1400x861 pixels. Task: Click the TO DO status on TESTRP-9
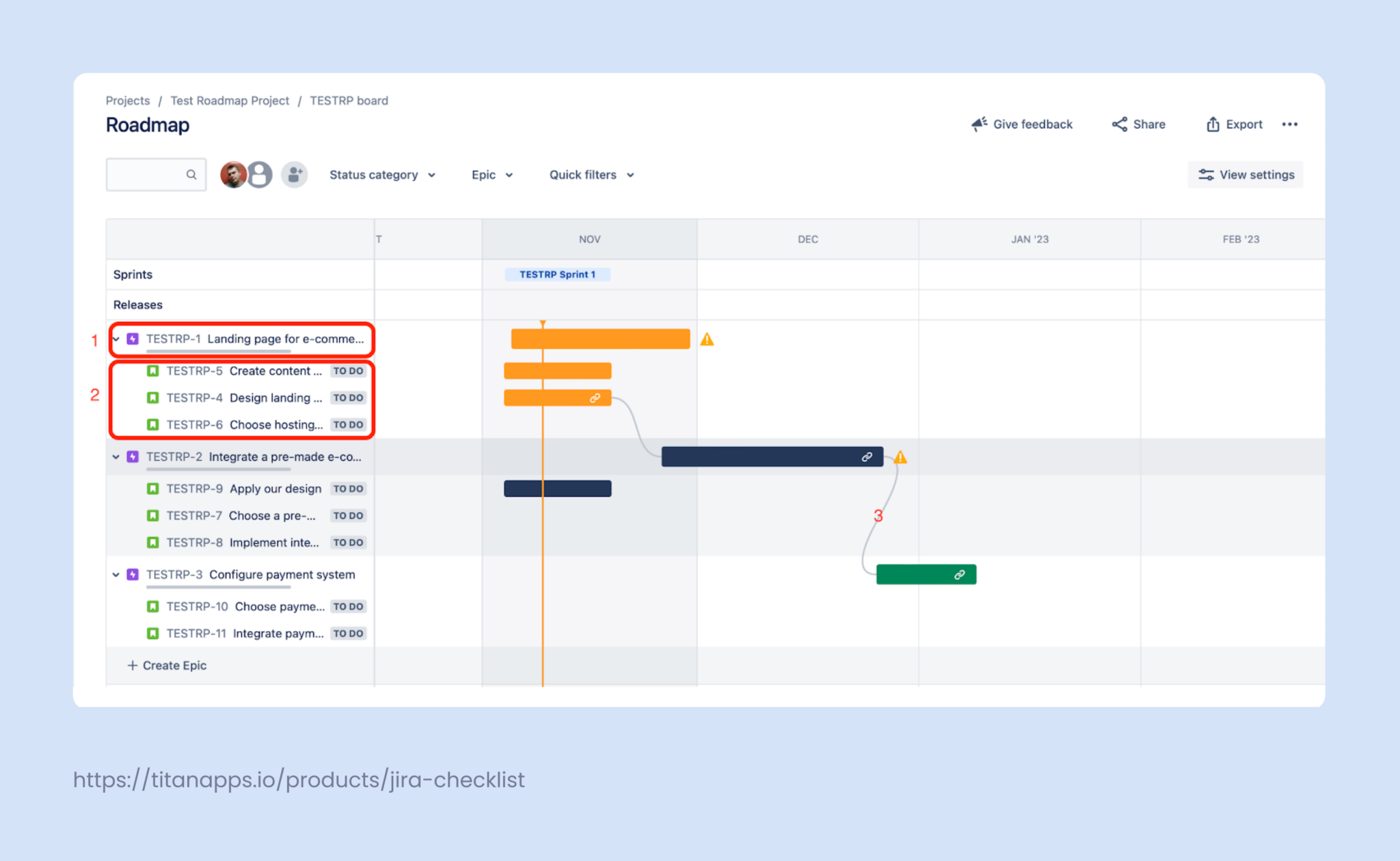[348, 488]
